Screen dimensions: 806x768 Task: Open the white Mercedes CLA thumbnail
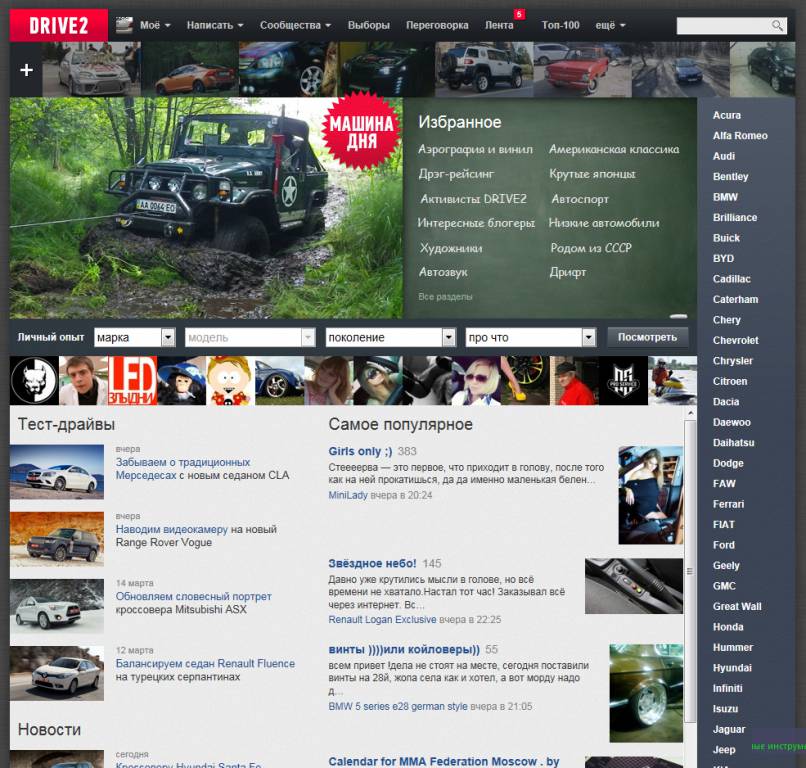(x=57, y=472)
